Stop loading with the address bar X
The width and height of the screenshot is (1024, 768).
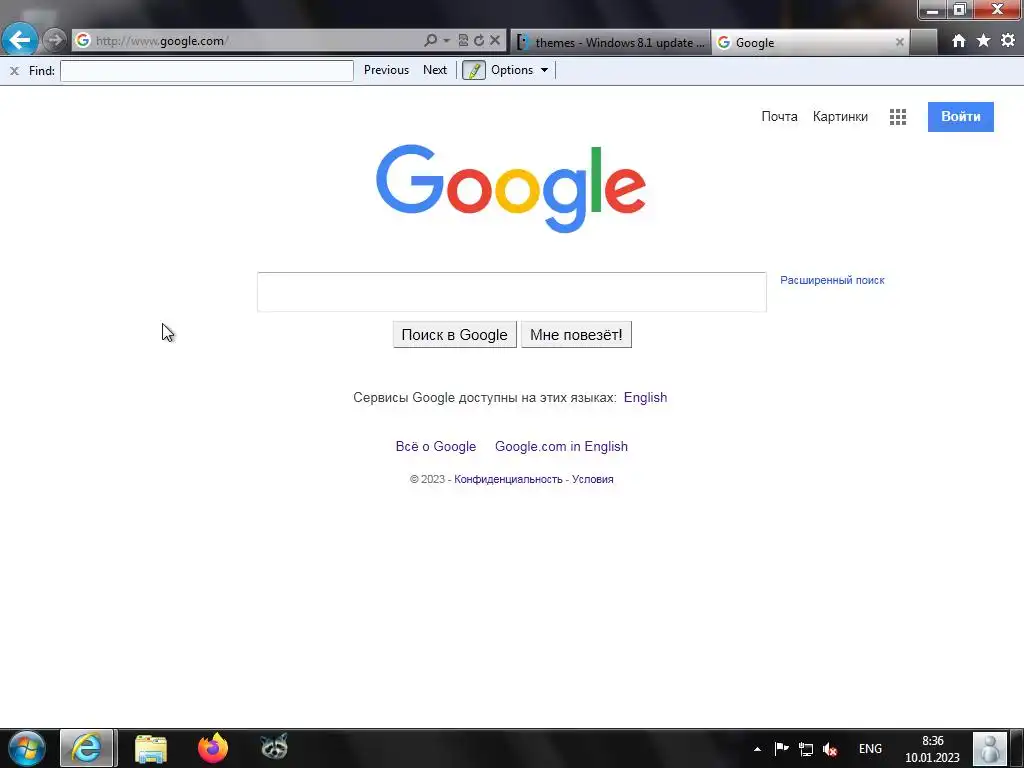(495, 40)
